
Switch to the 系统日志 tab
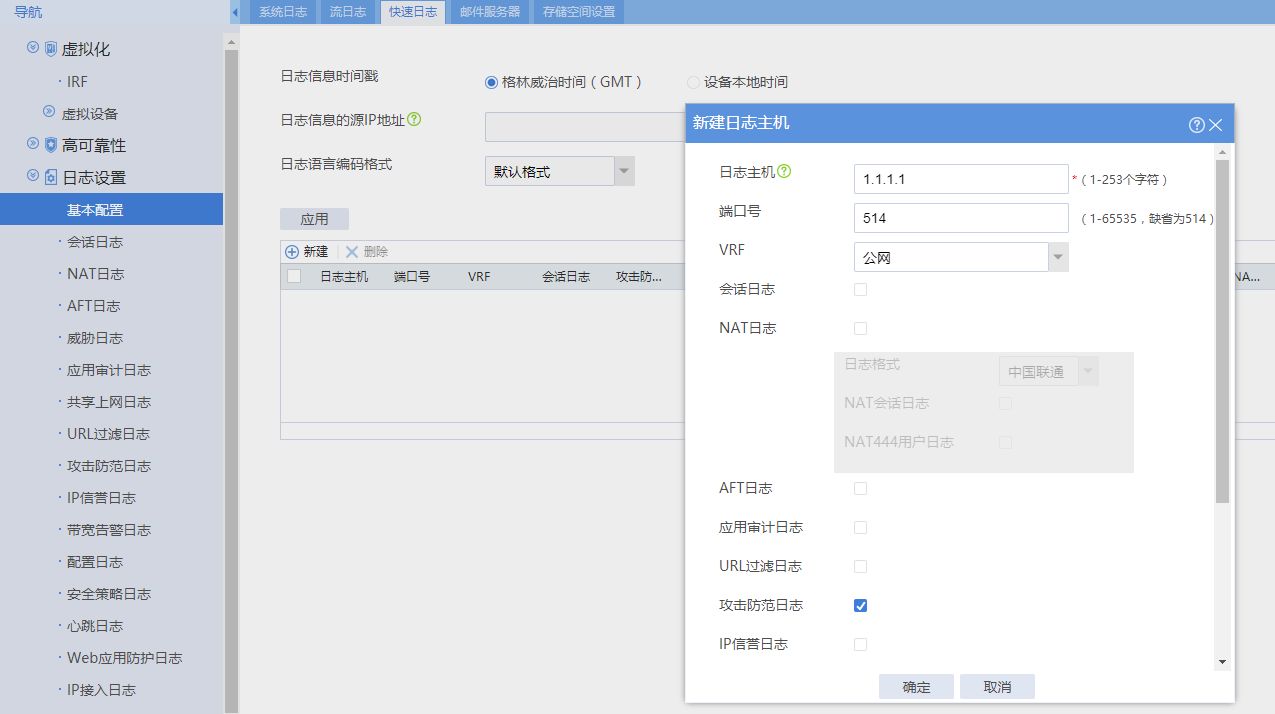point(283,12)
